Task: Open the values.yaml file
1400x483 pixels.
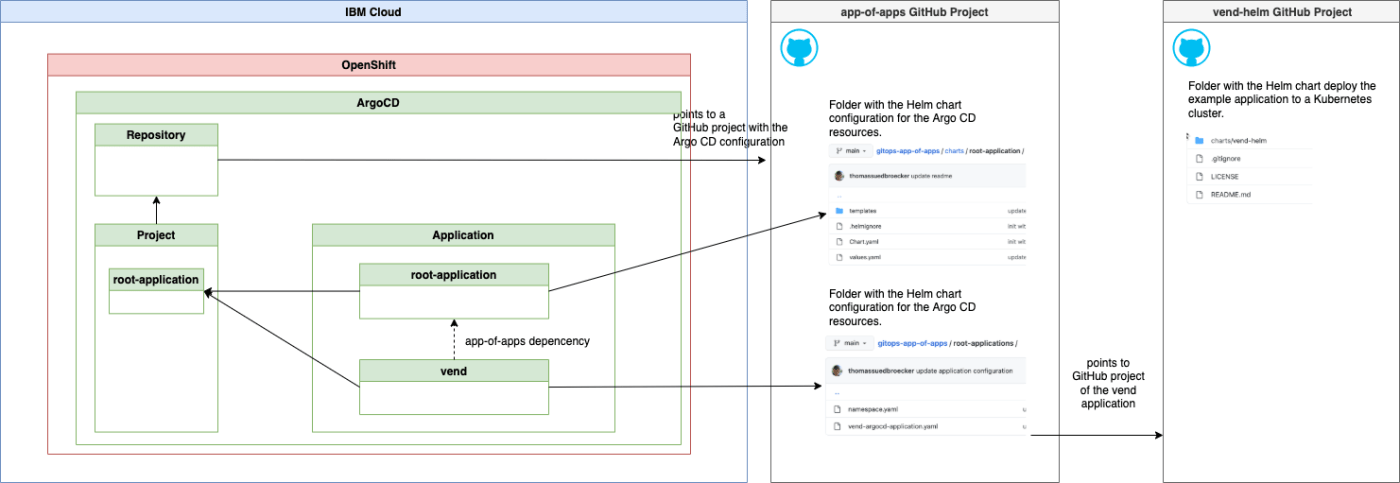Action: [866, 257]
